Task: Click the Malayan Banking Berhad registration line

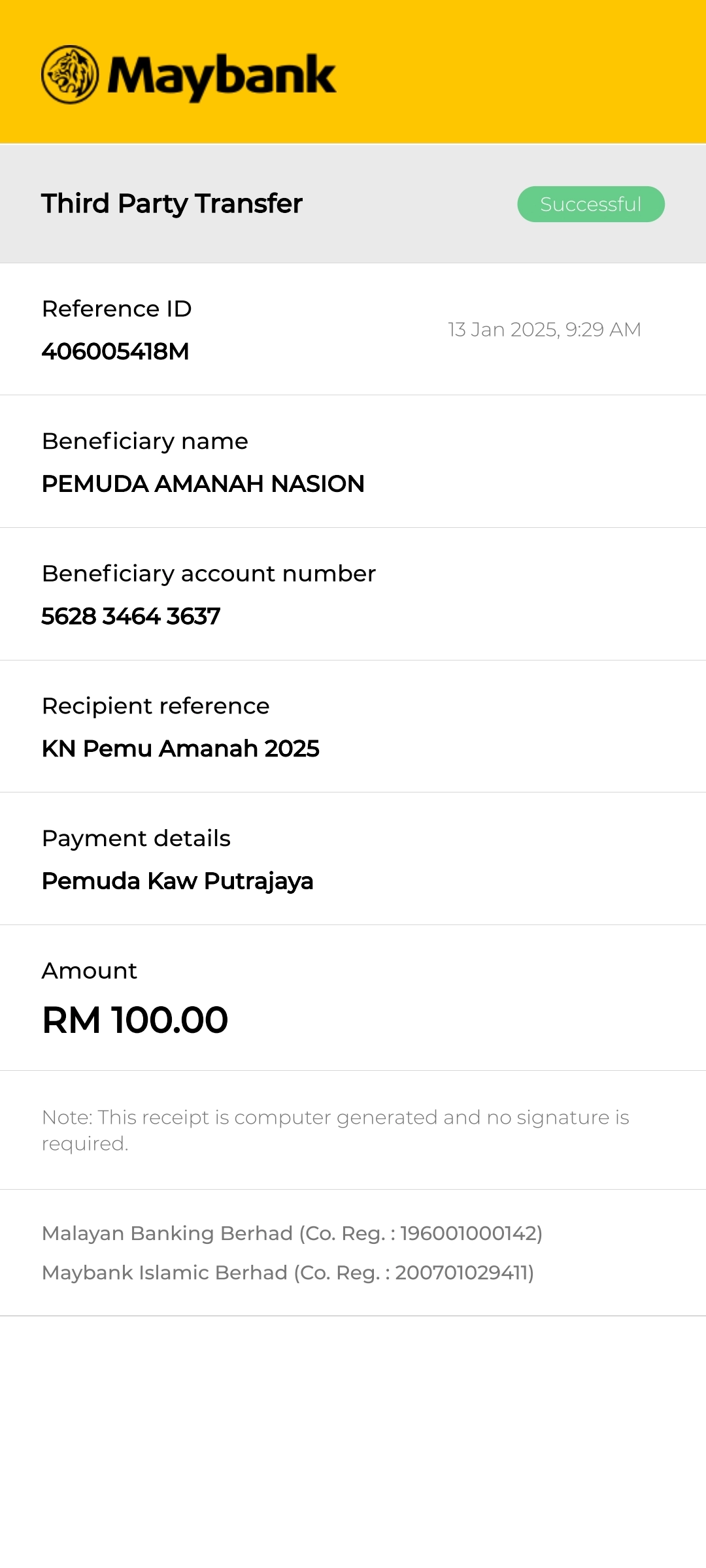Action: (x=292, y=1233)
